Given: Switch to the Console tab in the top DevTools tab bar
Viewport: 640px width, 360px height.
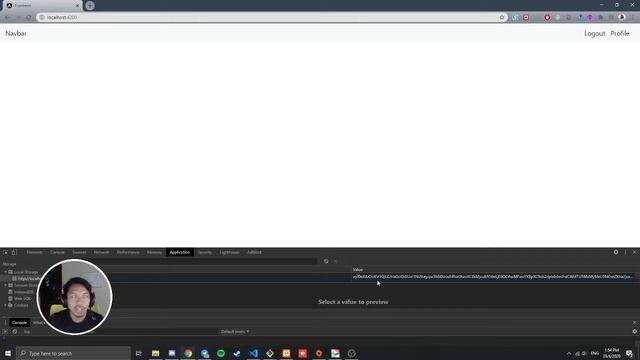Looking at the screenshot, I should coord(57,252).
